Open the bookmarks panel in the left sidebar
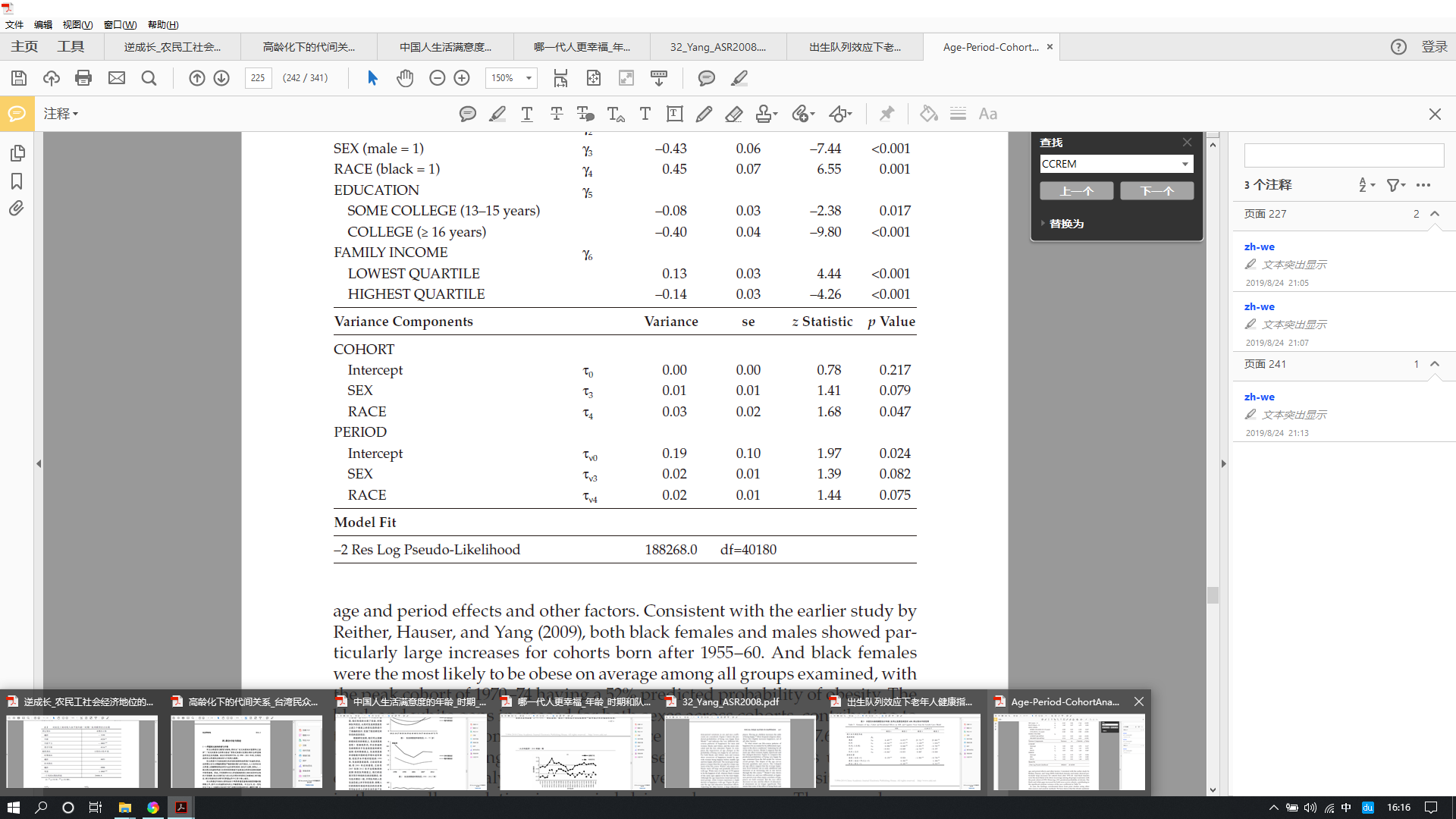Screen dimensions: 1456x819 [x=17, y=181]
